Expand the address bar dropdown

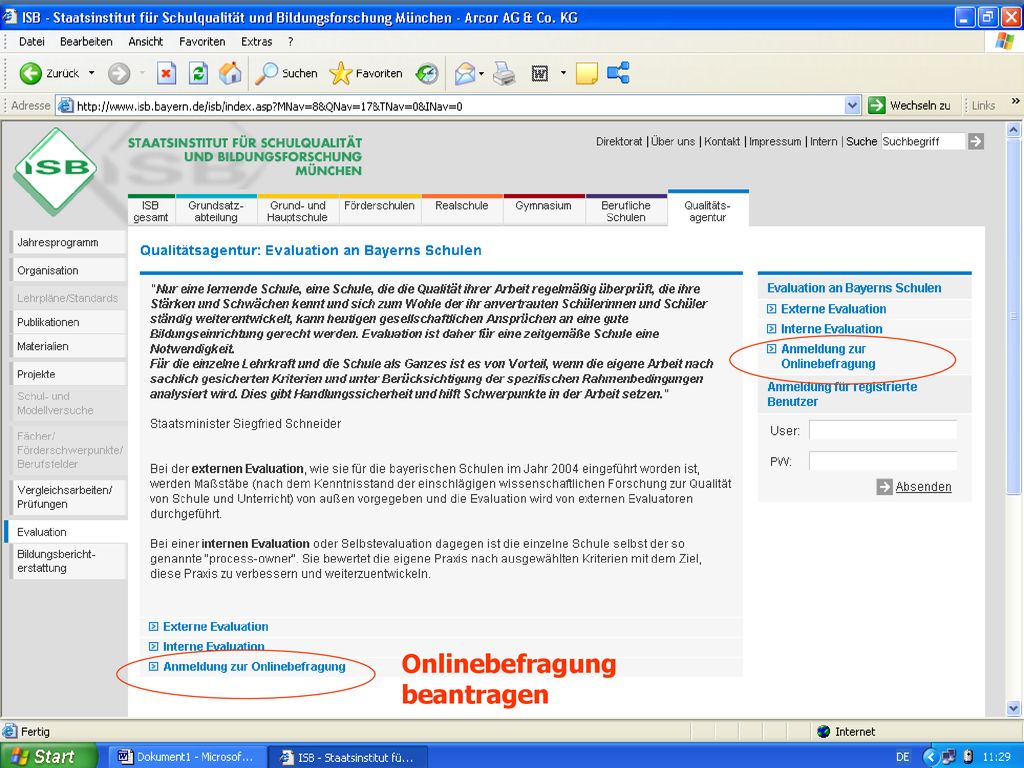[x=852, y=105]
